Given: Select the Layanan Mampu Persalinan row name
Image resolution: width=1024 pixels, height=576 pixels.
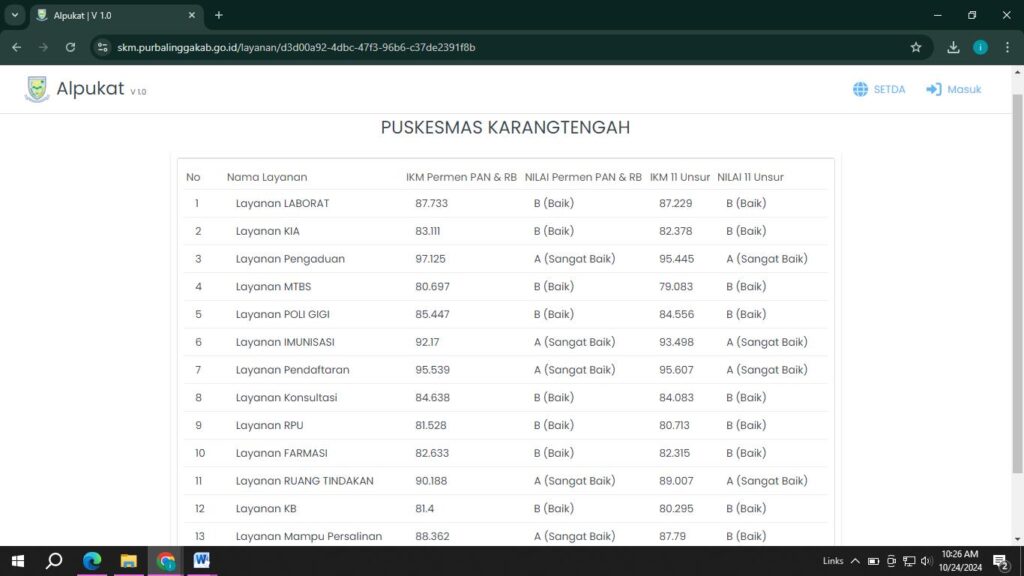Looking at the screenshot, I should (309, 536).
